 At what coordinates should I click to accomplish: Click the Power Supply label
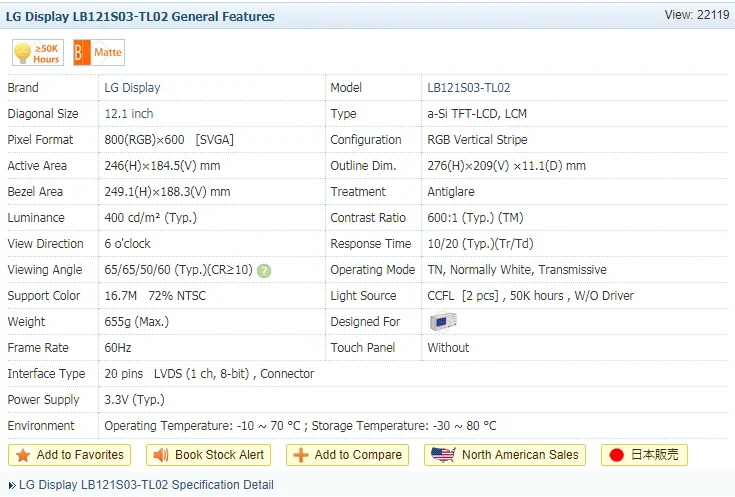[44, 400]
